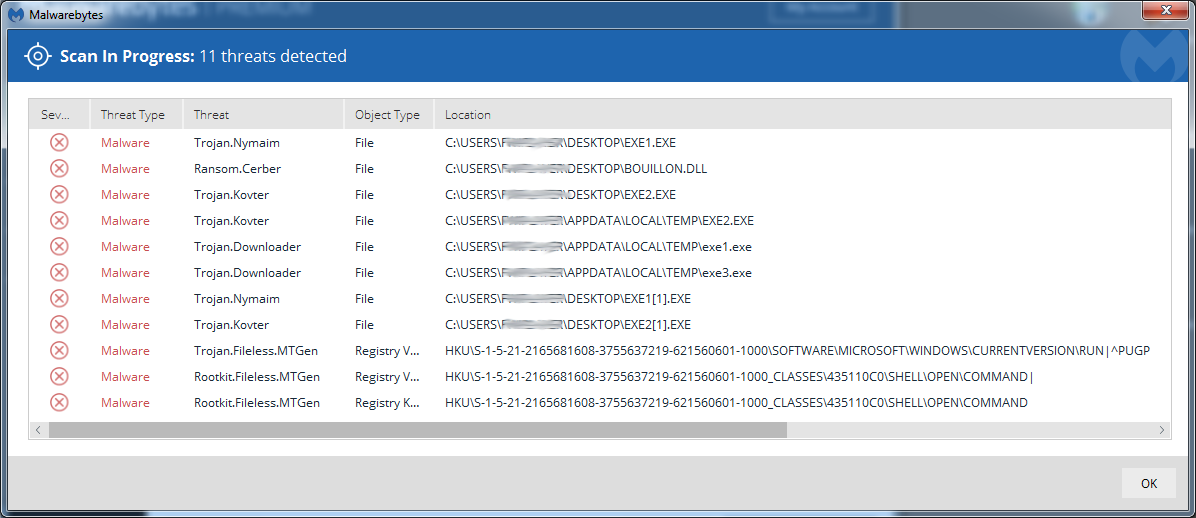Image resolution: width=1196 pixels, height=518 pixels.
Task: Click severity icon for EXE2[1].EXE row
Action: coord(59,324)
